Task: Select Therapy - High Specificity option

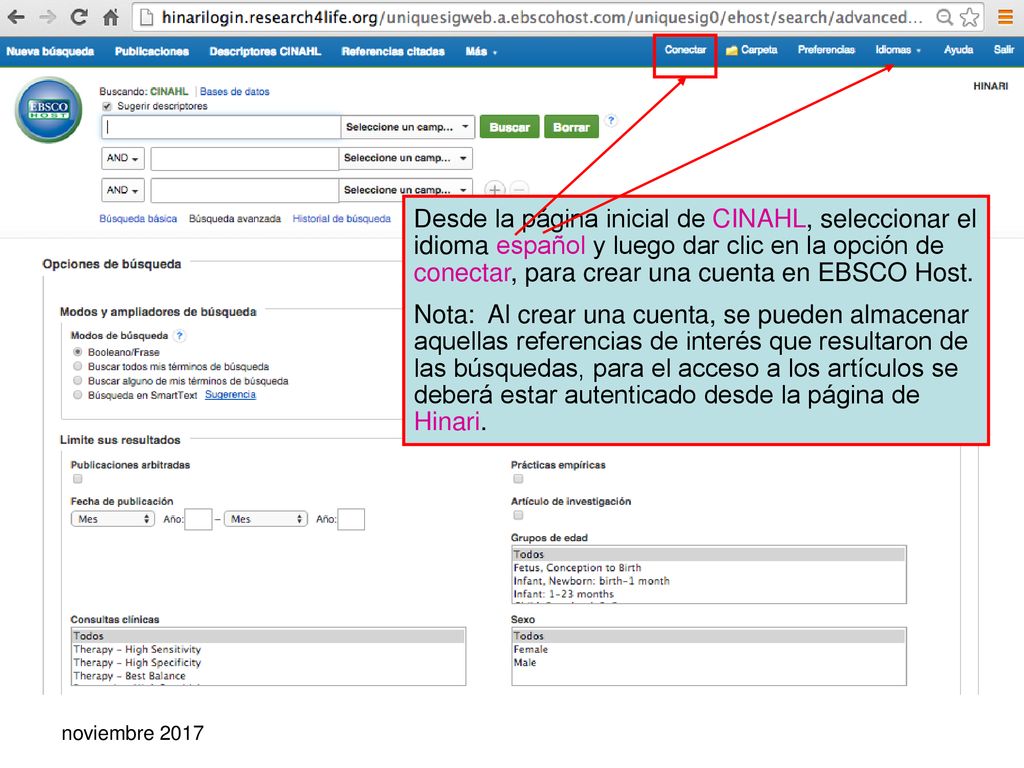Action: tap(268, 662)
